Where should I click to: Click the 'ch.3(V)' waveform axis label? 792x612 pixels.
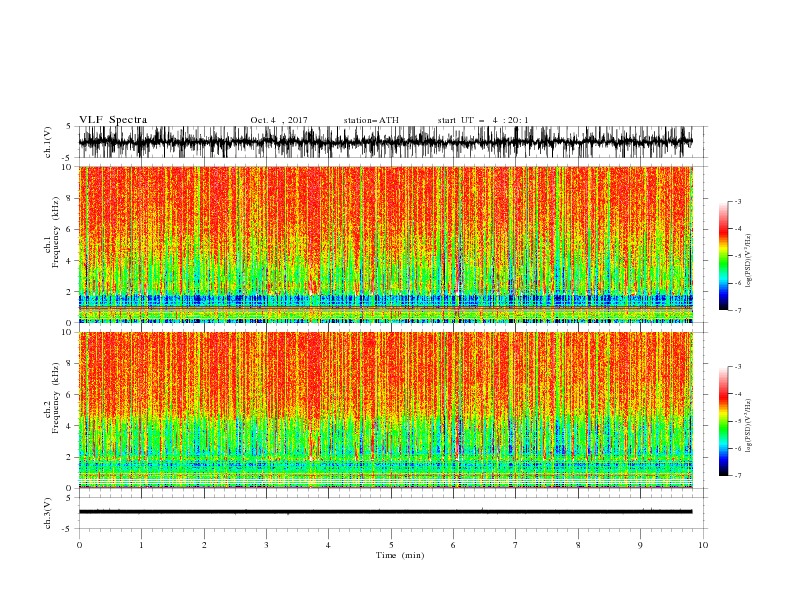(48, 513)
